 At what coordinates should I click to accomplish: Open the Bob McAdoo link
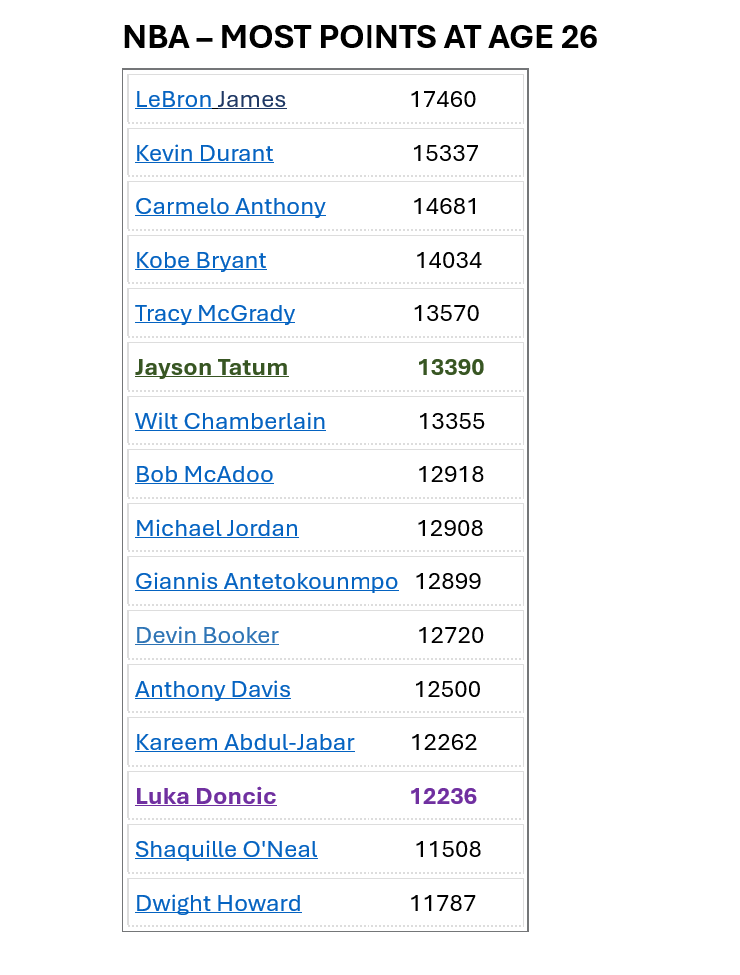[x=204, y=475]
